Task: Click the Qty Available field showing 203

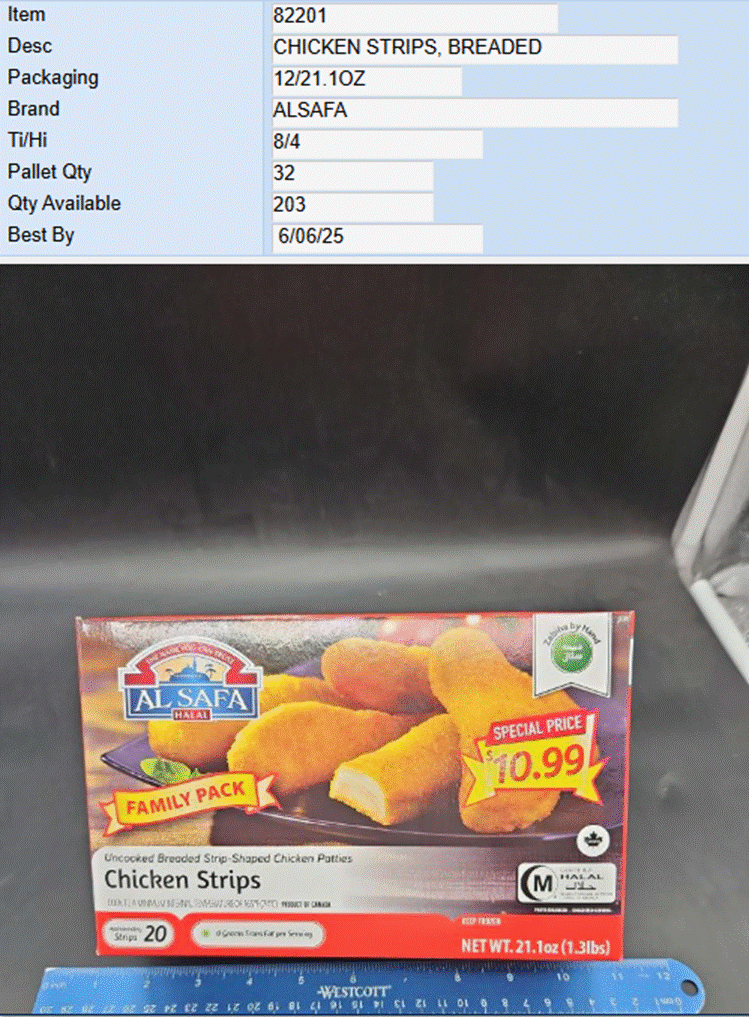Action: [352, 207]
